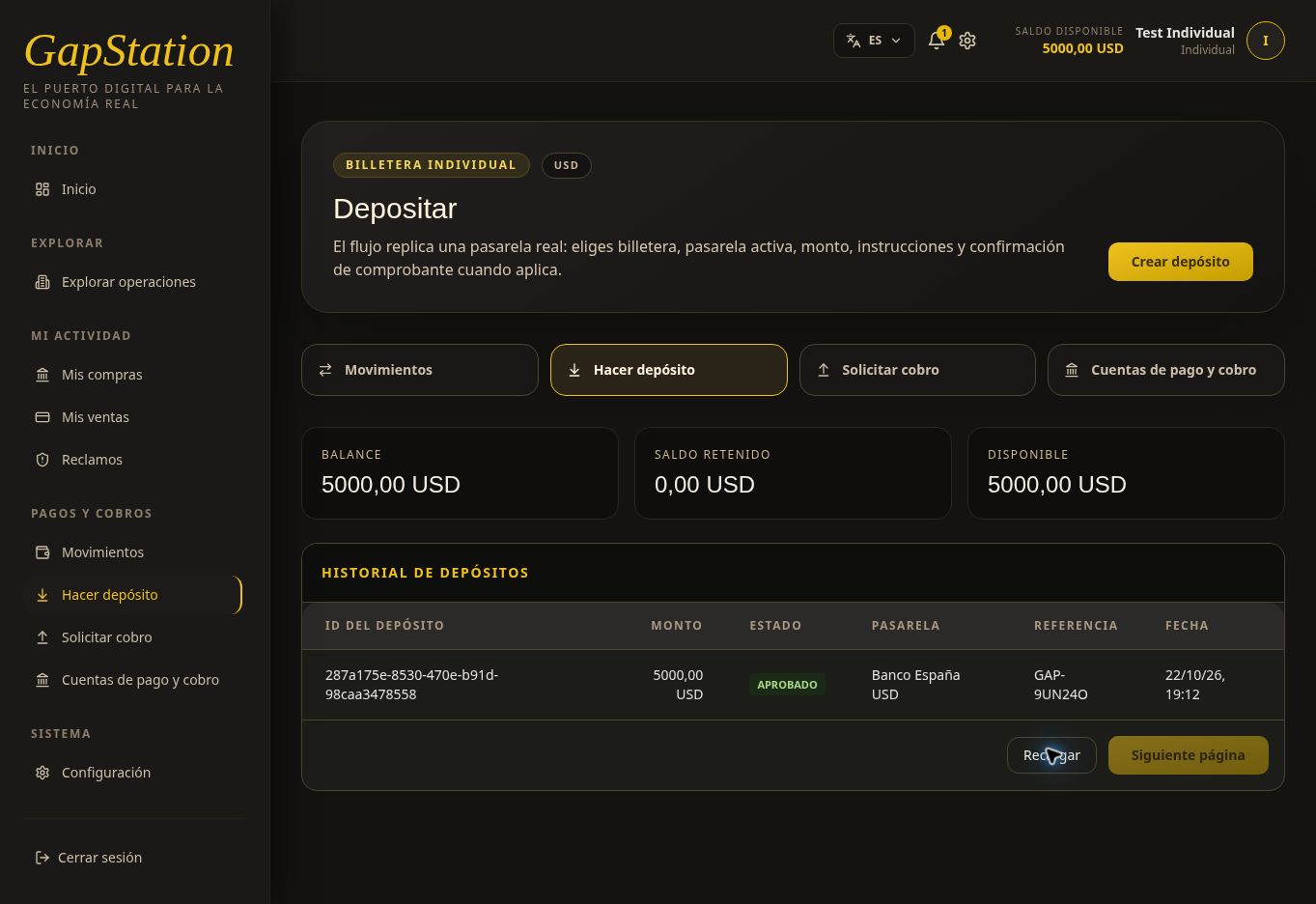Viewport: 1316px width, 904px height.
Task: Click Test Individual user name
Action: (x=1185, y=33)
